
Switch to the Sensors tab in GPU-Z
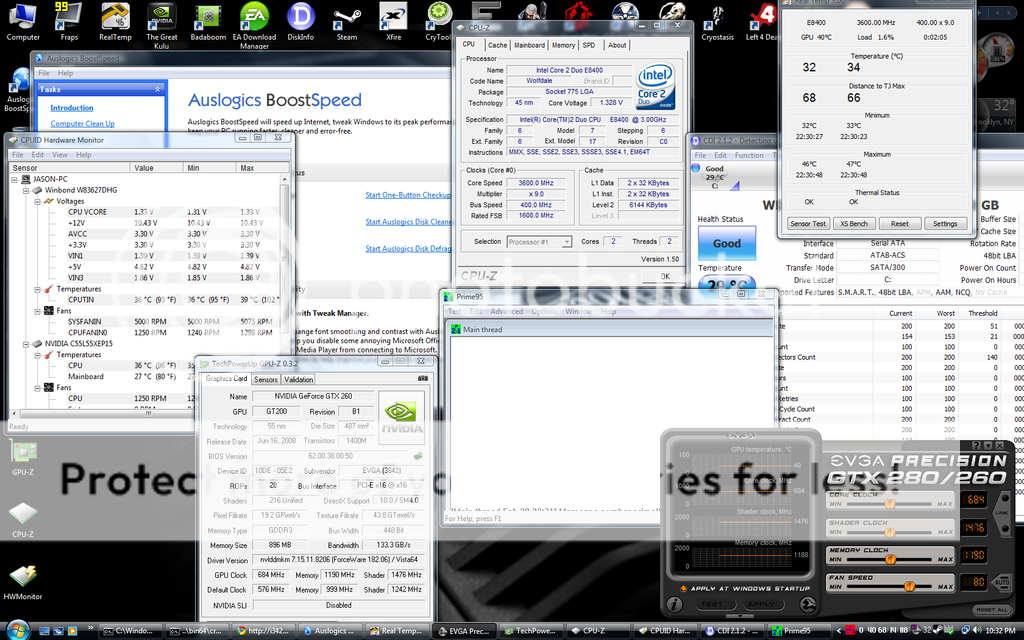click(x=266, y=380)
